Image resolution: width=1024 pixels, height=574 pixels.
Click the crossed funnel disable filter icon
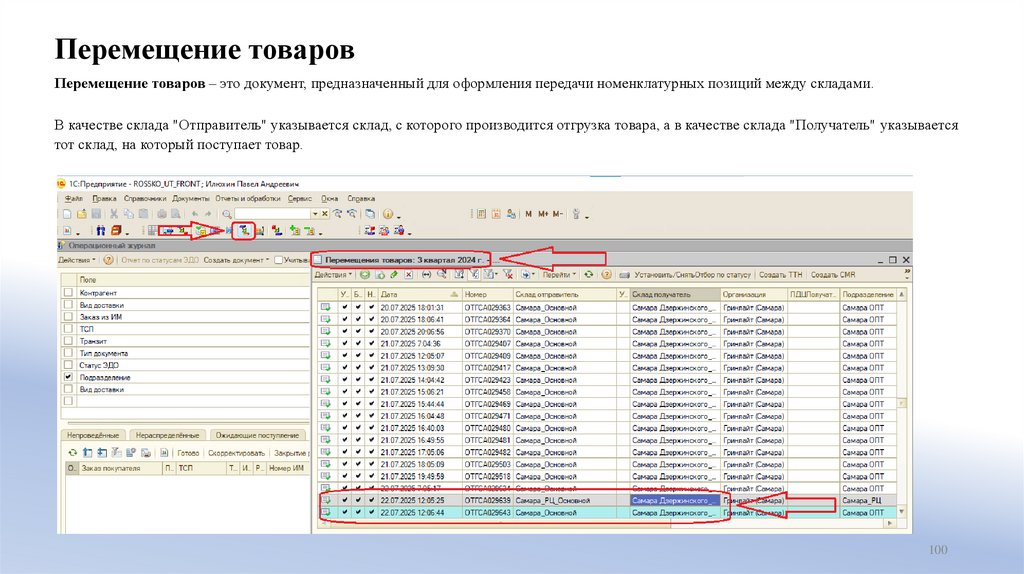tap(508, 275)
